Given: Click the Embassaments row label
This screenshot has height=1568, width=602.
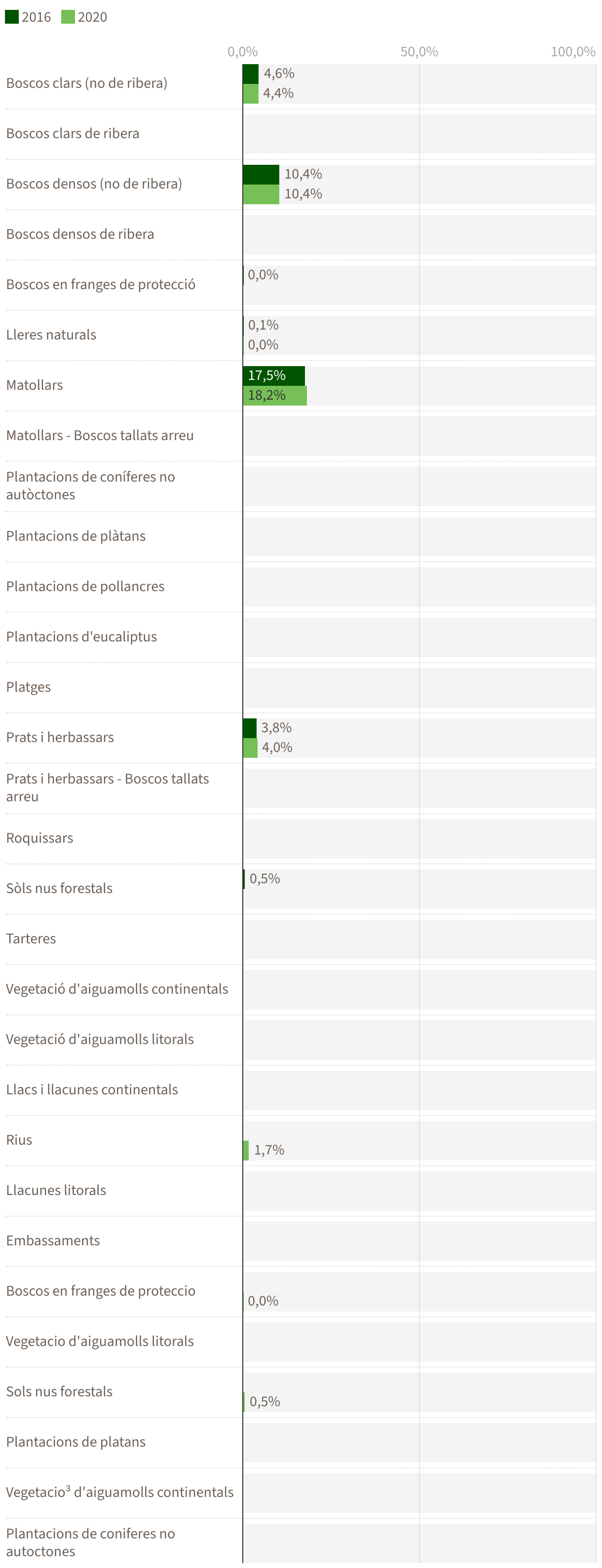Looking at the screenshot, I should [x=53, y=1240].
